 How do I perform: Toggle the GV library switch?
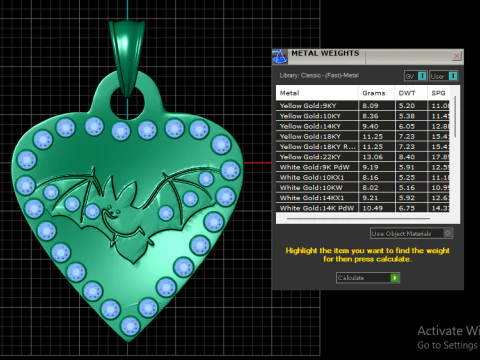pos(416,76)
